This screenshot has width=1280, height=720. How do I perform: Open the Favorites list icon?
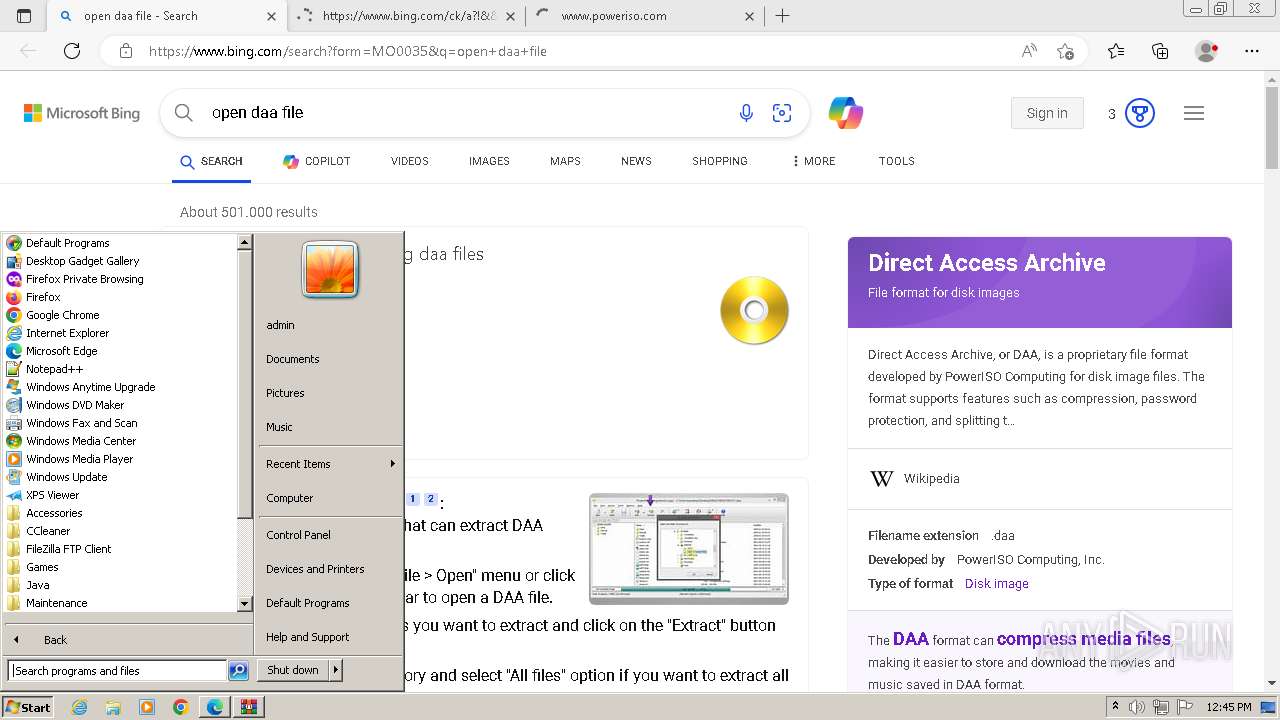(1116, 51)
